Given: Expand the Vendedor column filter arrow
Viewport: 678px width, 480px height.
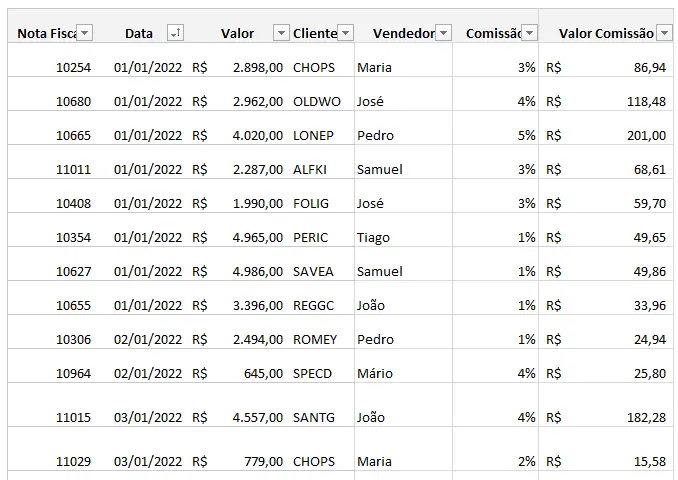Looking at the screenshot, I should pyautogui.click(x=443, y=33).
